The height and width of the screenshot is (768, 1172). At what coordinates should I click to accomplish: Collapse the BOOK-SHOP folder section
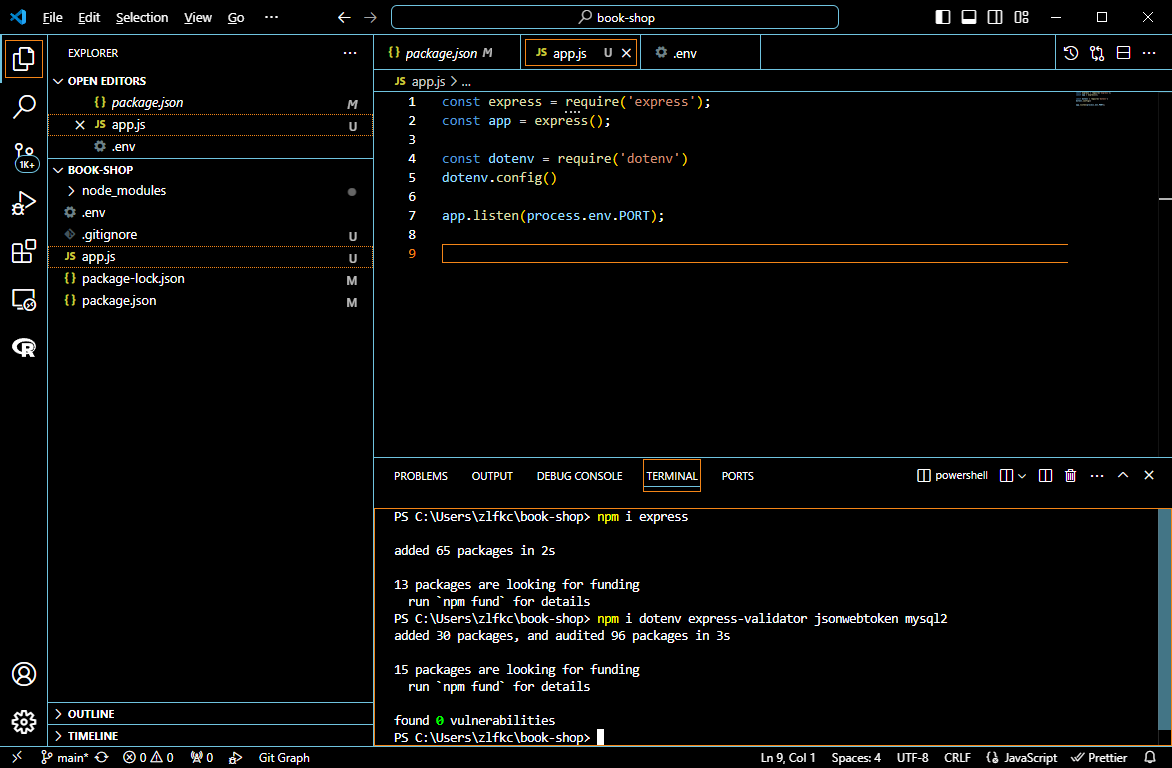[58, 170]
